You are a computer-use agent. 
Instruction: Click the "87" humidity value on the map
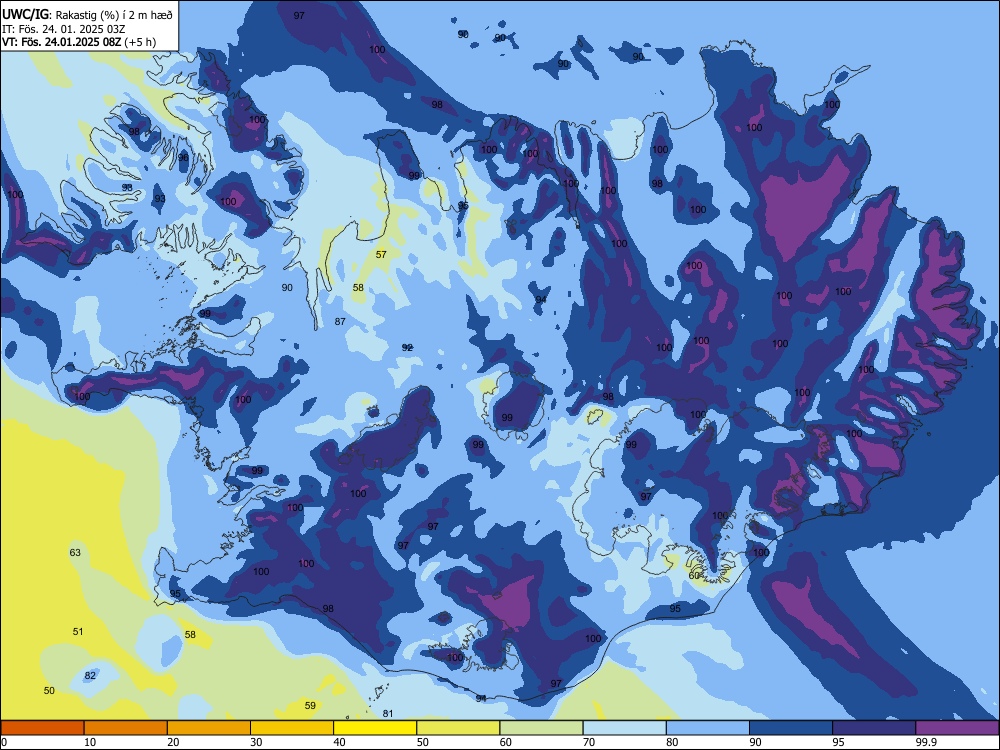(340, 321)
